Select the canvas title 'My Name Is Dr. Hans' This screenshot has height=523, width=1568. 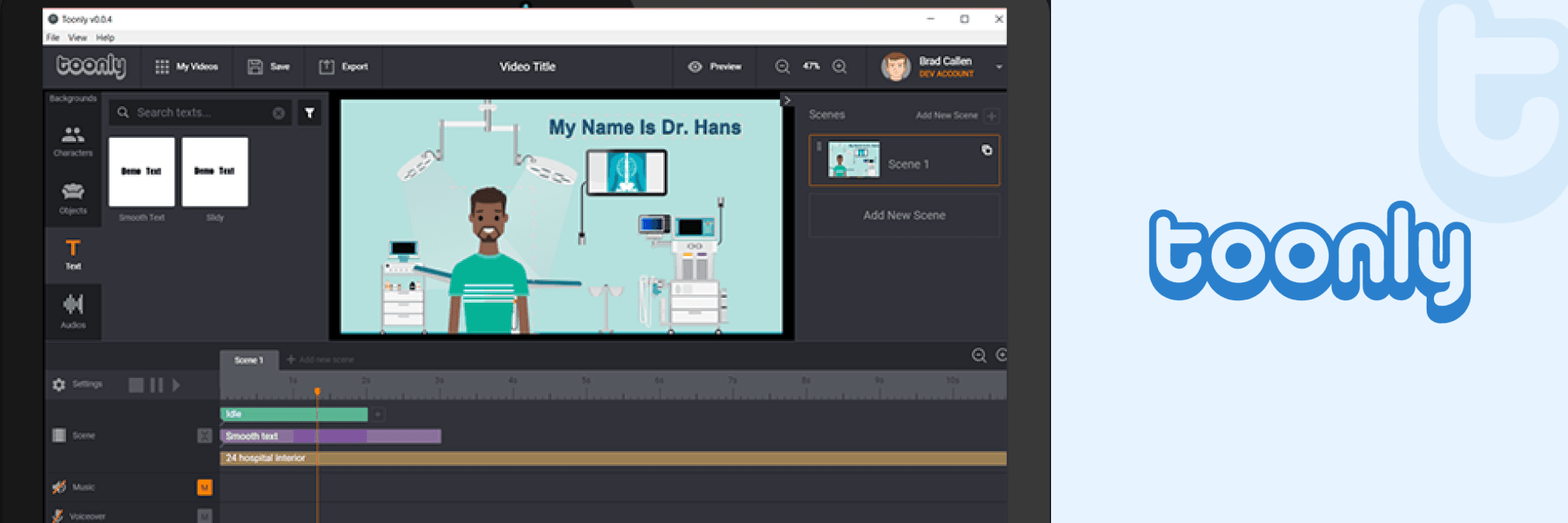coord(644,127)
